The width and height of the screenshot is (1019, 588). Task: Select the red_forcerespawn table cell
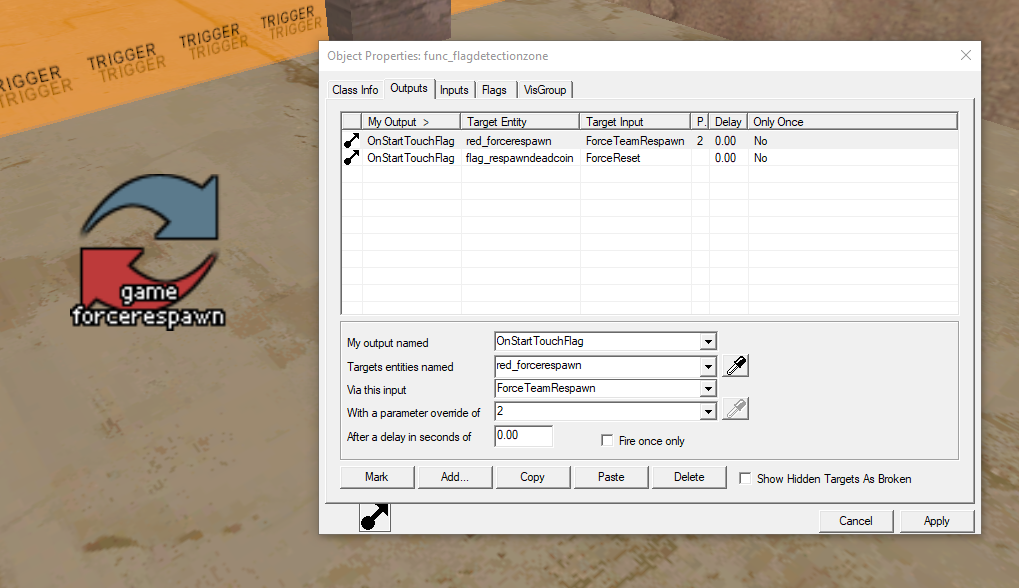click(x=509, y=141)
